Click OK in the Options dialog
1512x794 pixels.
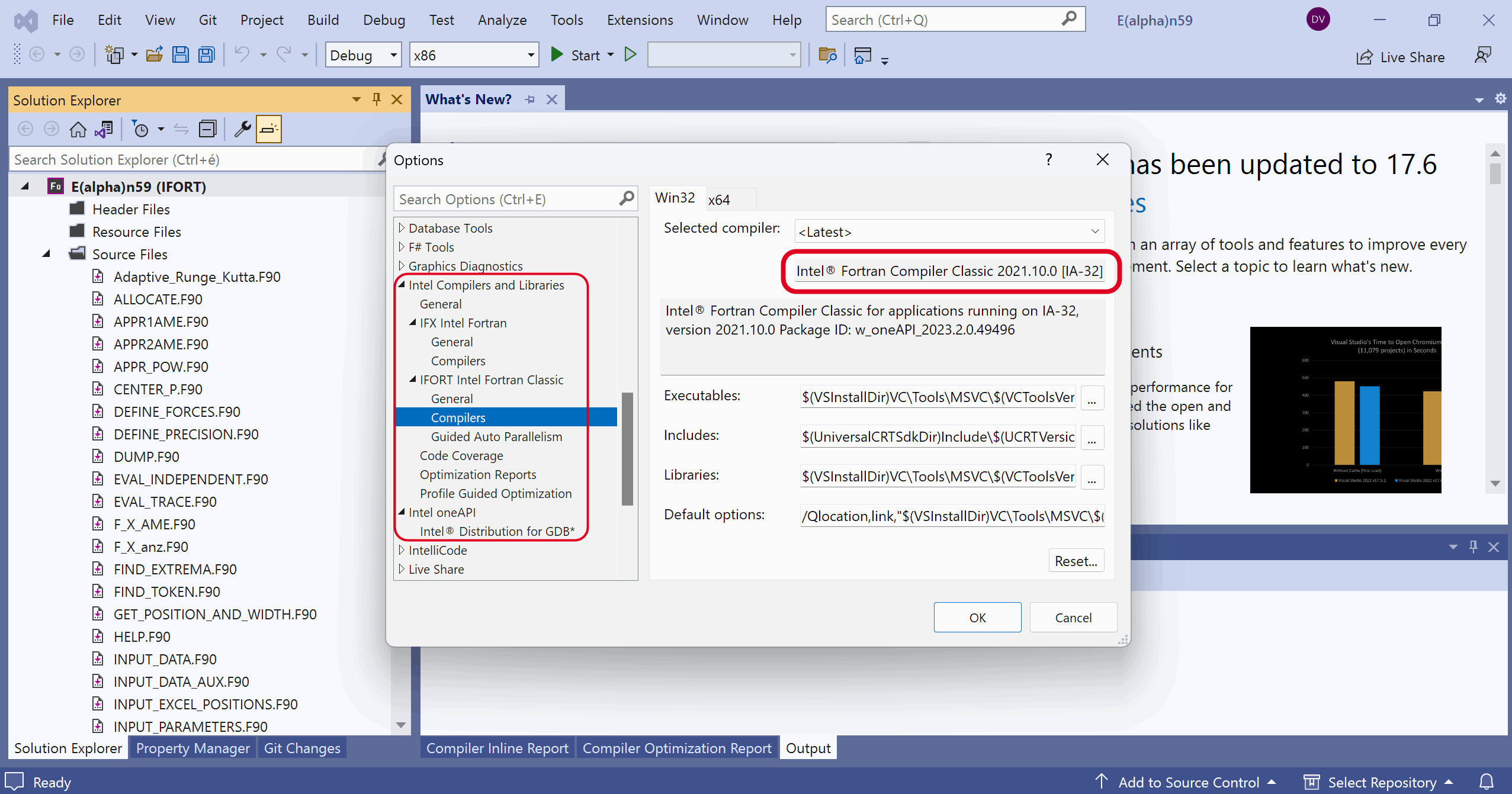tap(977, 618)
